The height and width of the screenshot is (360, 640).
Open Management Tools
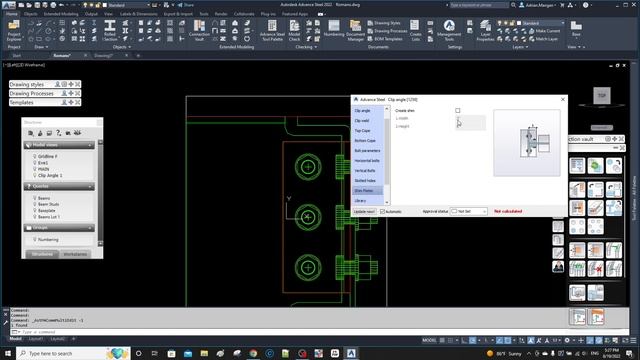(x=449, y=31)
